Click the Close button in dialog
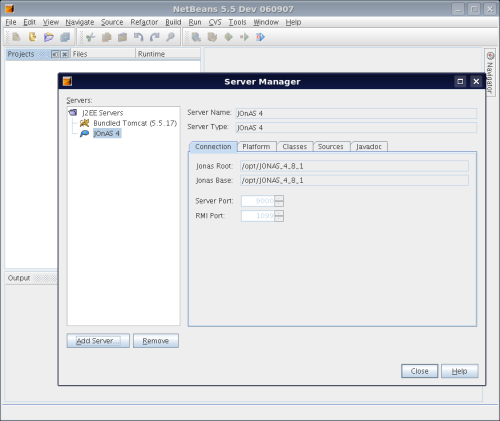 (x=419, y=371)
